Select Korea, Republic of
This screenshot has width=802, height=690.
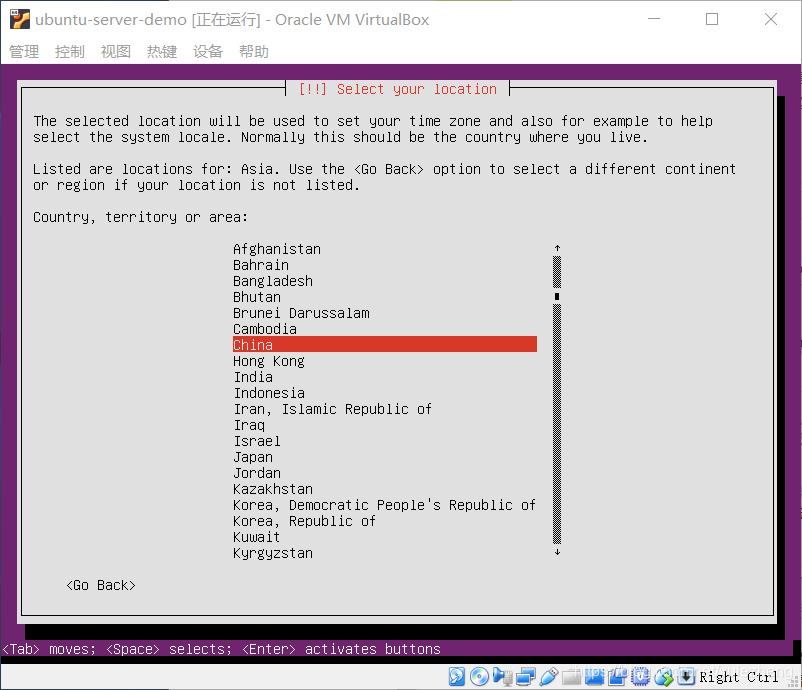click(304, 521)
